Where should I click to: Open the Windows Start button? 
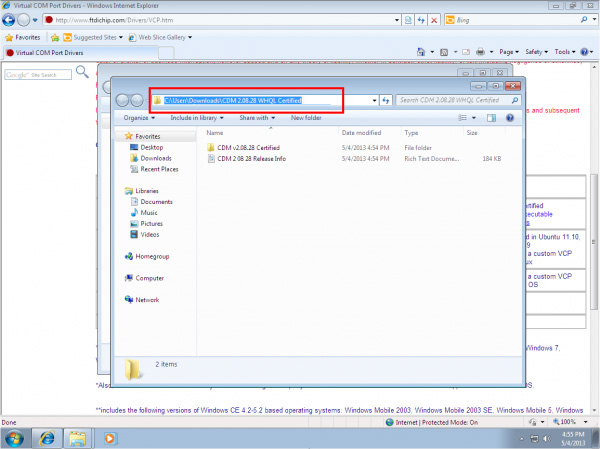[x=14, y=439]
